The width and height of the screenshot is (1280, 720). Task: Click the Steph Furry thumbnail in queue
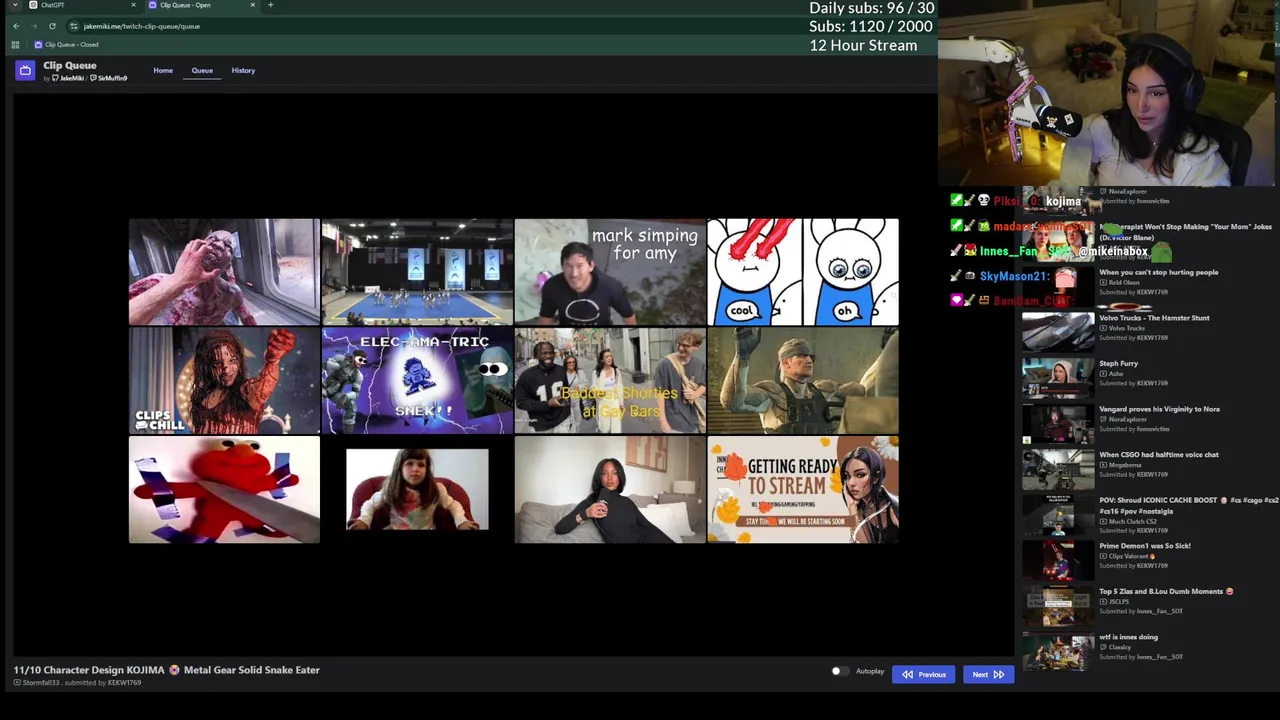1058,377
